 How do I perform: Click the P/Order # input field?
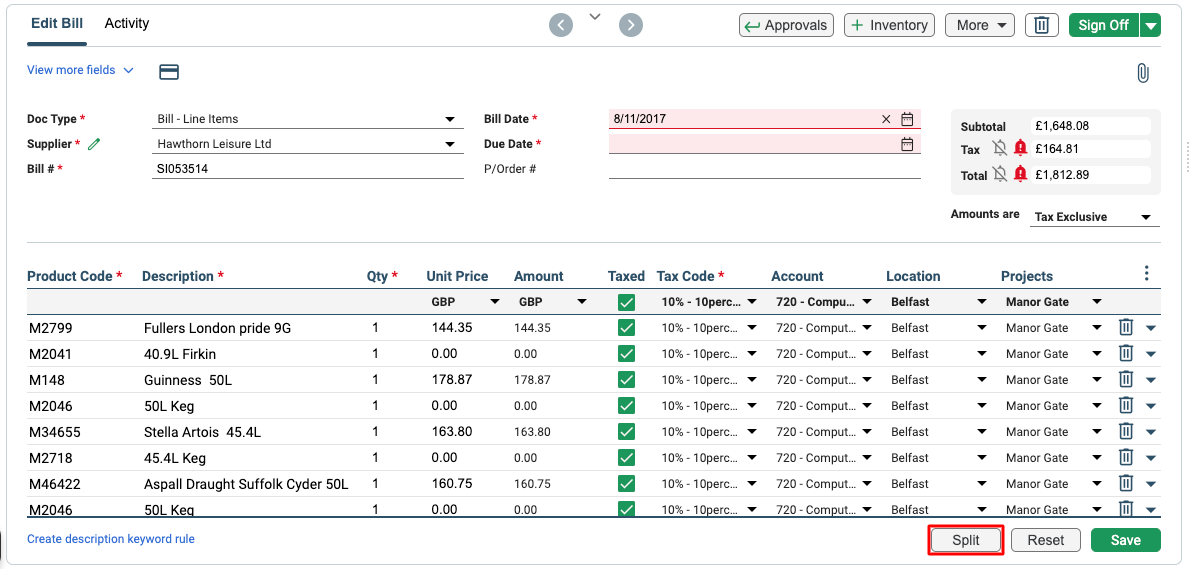764,169
